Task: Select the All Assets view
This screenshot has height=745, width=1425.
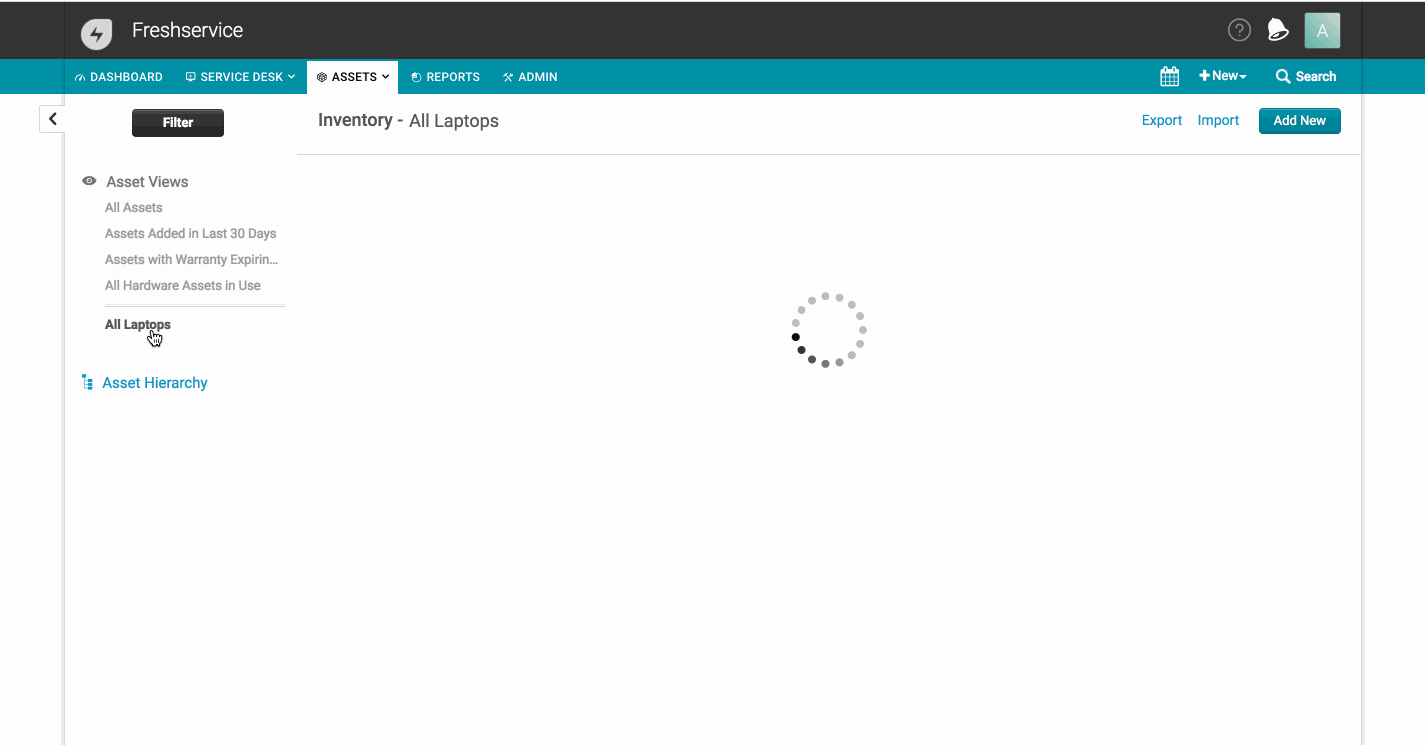Action: (x=134, y=208)
